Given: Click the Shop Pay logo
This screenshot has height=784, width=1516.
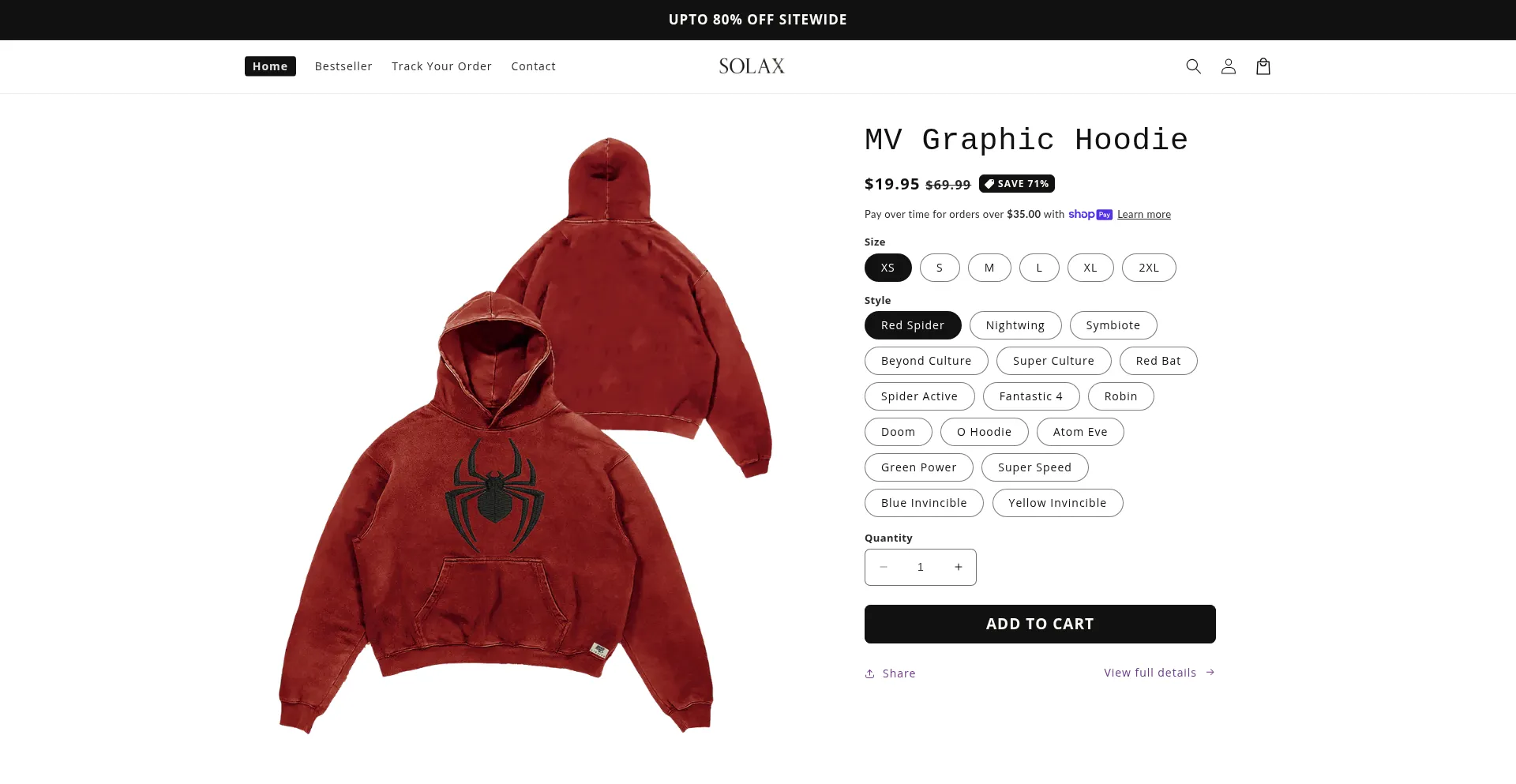Looking at the screenshot, I should pyautogui.click(x=1090, y=214).
